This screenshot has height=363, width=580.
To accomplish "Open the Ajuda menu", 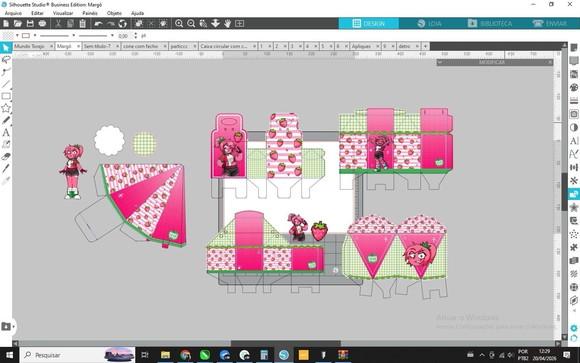I will click(x=137, y=13).
